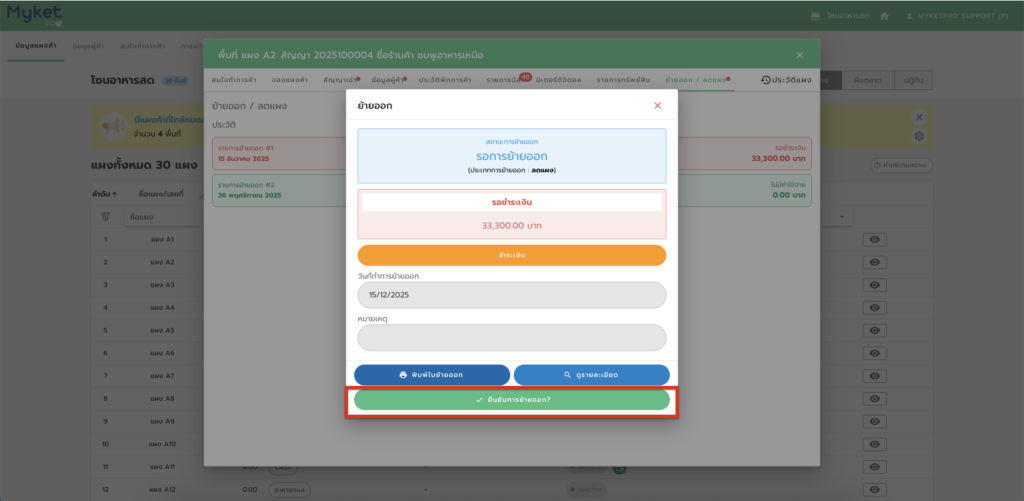This screenshot has width=1024, height=501.
Task: Click the orange ชำระเงิน payment button
Action: (x=511, y=255)
